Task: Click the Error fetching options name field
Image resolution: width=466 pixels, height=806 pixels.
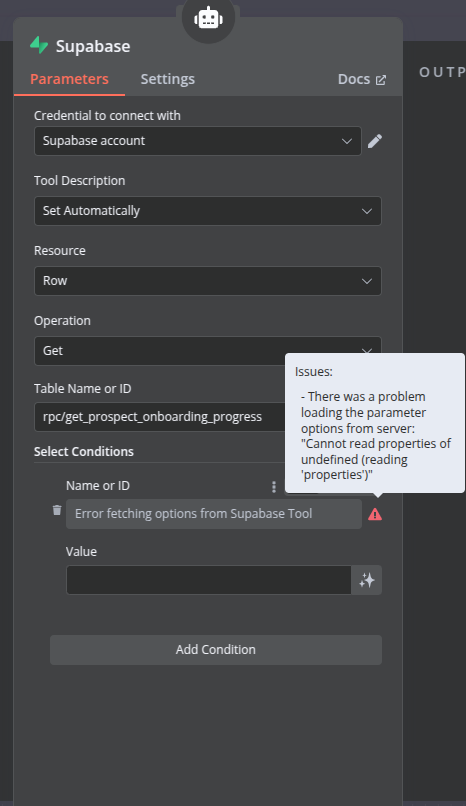Action: 214,514
